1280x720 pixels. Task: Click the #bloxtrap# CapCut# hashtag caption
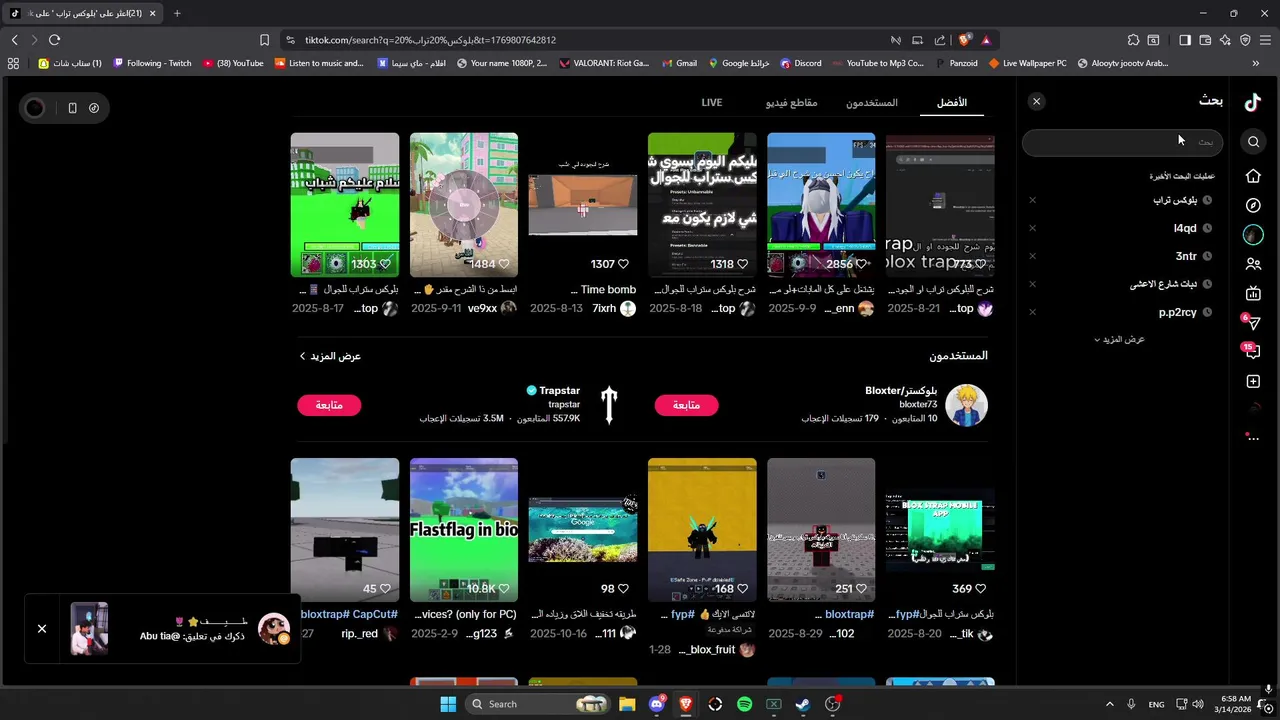click(x=349, y=614)
